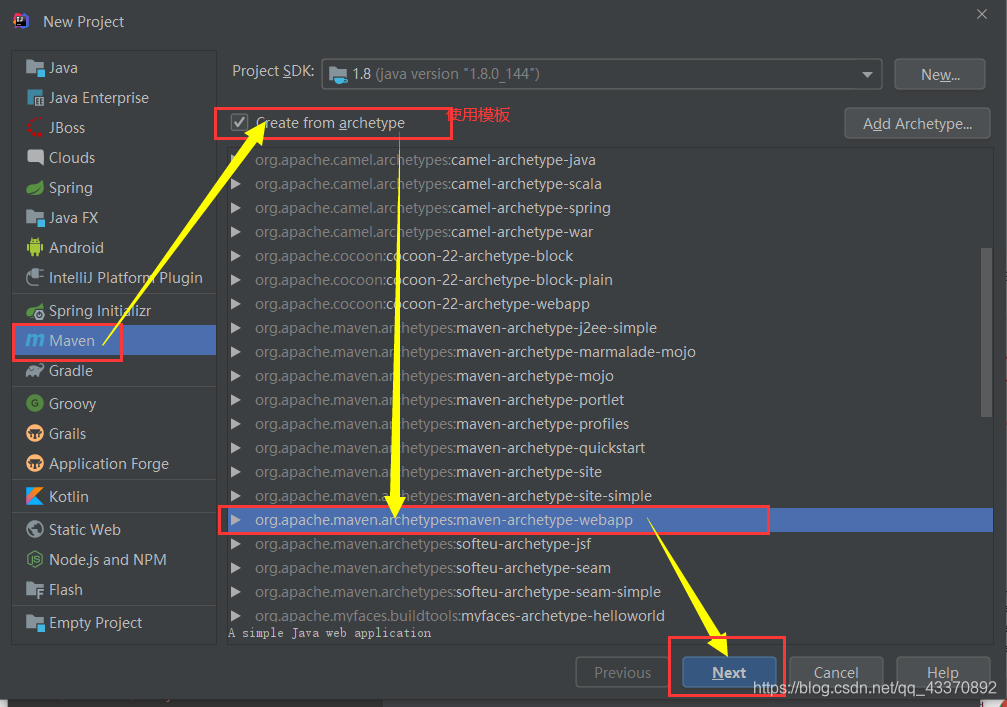1007x707 pixels.
Task: Select myfaces-archetype-helloworld row
Action: click(x=610, y=615)
